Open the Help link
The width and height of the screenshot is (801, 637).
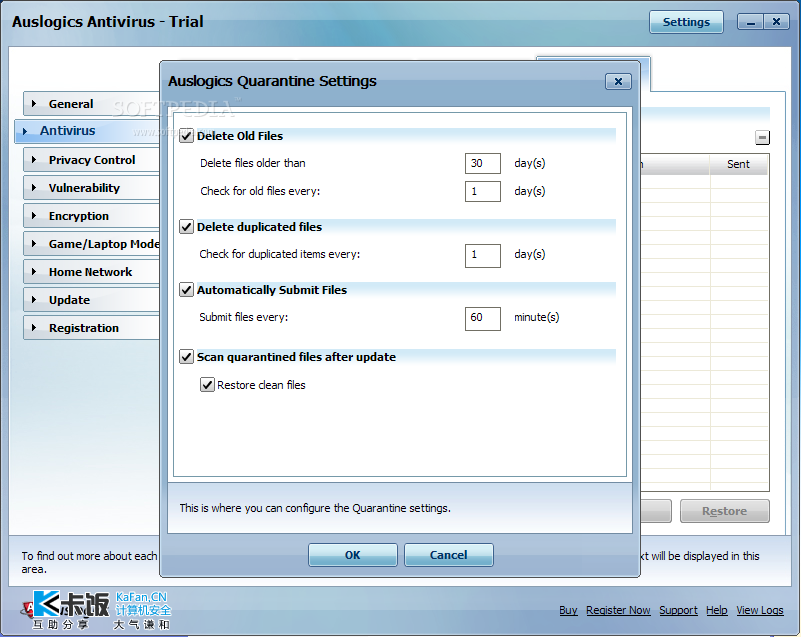717,610
